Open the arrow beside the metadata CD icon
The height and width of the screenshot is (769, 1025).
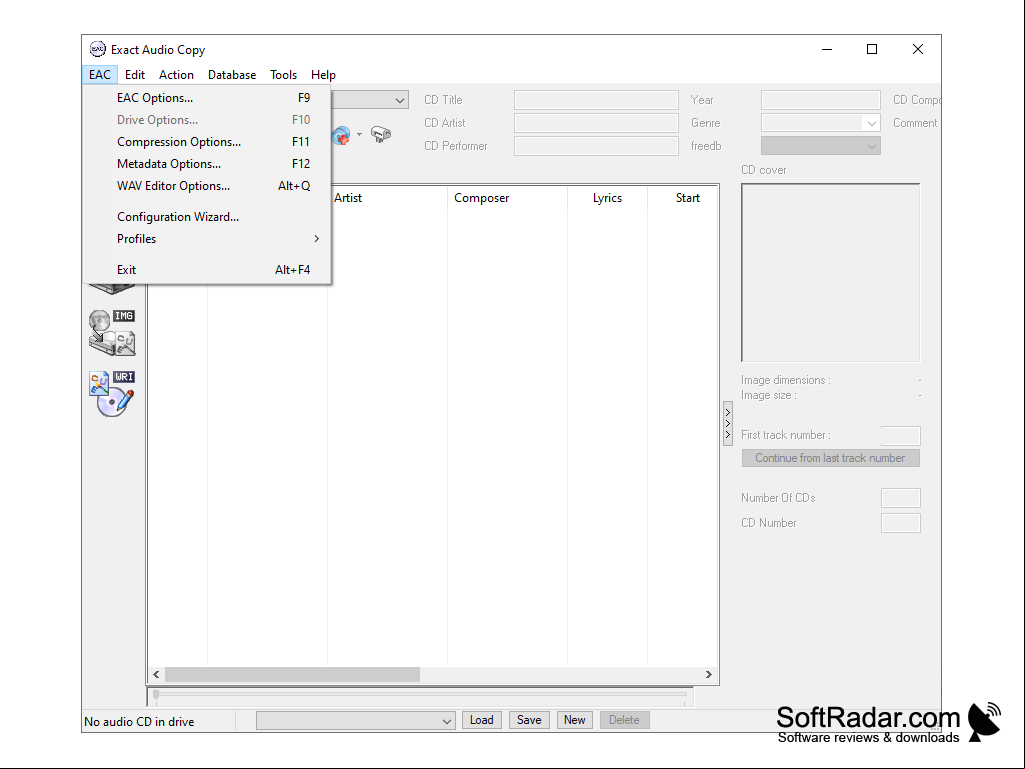[x=360, y=135]
